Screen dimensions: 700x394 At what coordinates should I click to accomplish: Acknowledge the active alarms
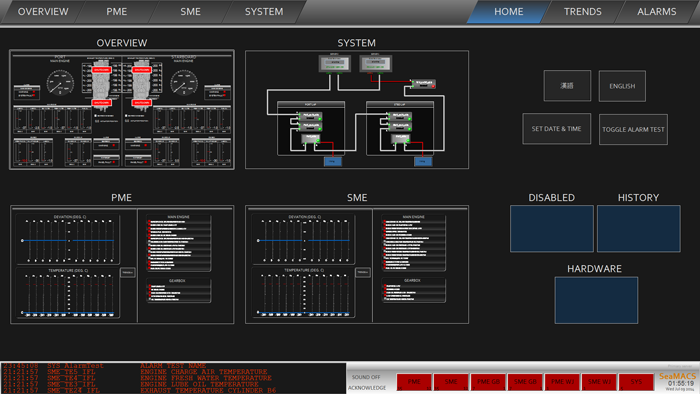coord(367,388)
